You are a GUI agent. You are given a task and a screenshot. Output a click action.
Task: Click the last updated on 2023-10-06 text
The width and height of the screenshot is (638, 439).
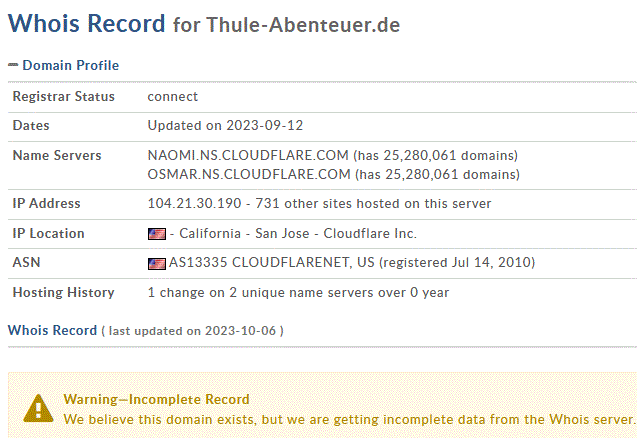192,331
